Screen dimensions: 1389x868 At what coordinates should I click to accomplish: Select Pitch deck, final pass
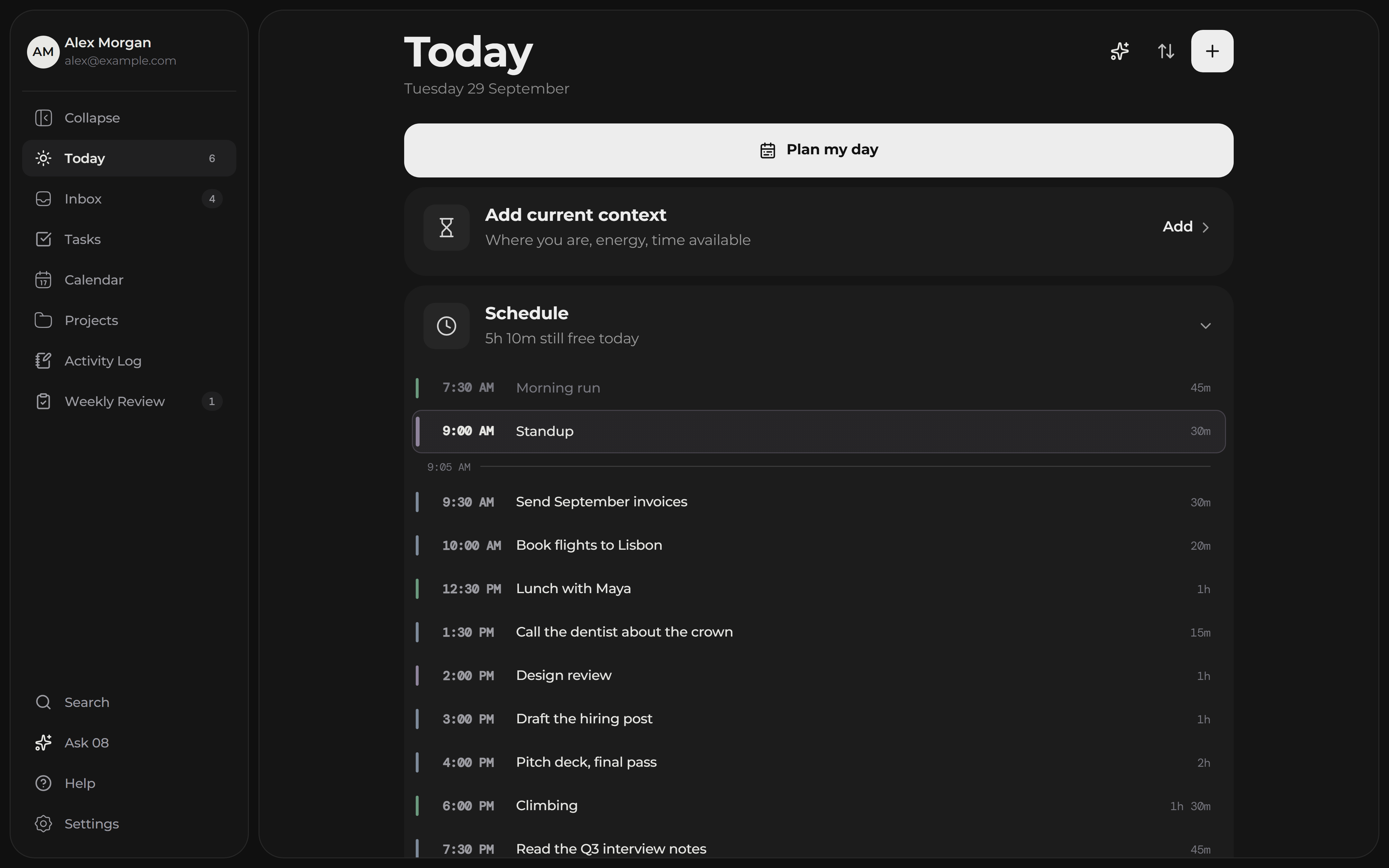pyautogui.click(x=819, y=762)
